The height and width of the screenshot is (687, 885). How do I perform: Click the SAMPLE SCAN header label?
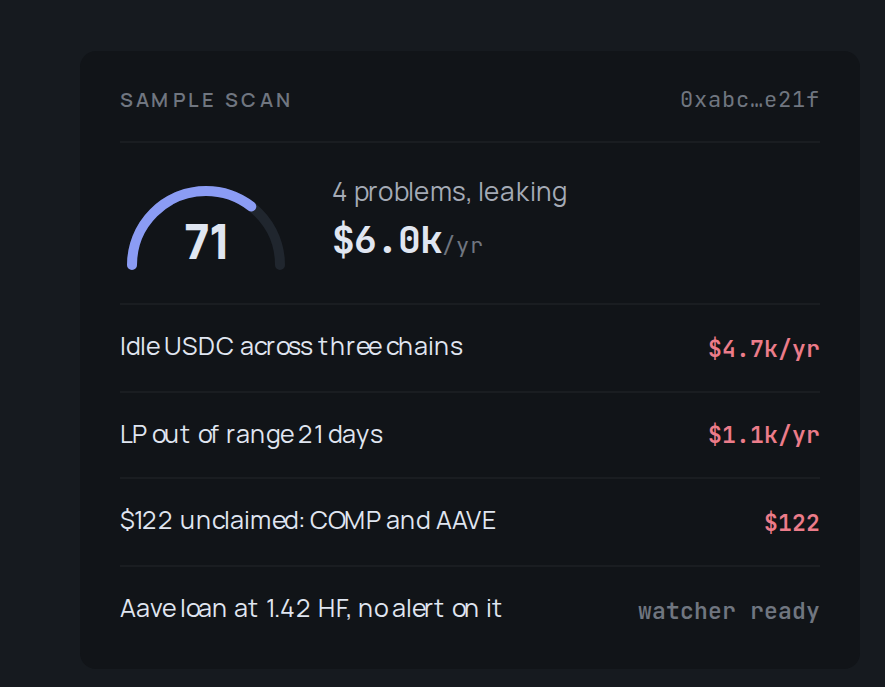tap(205, 100)
